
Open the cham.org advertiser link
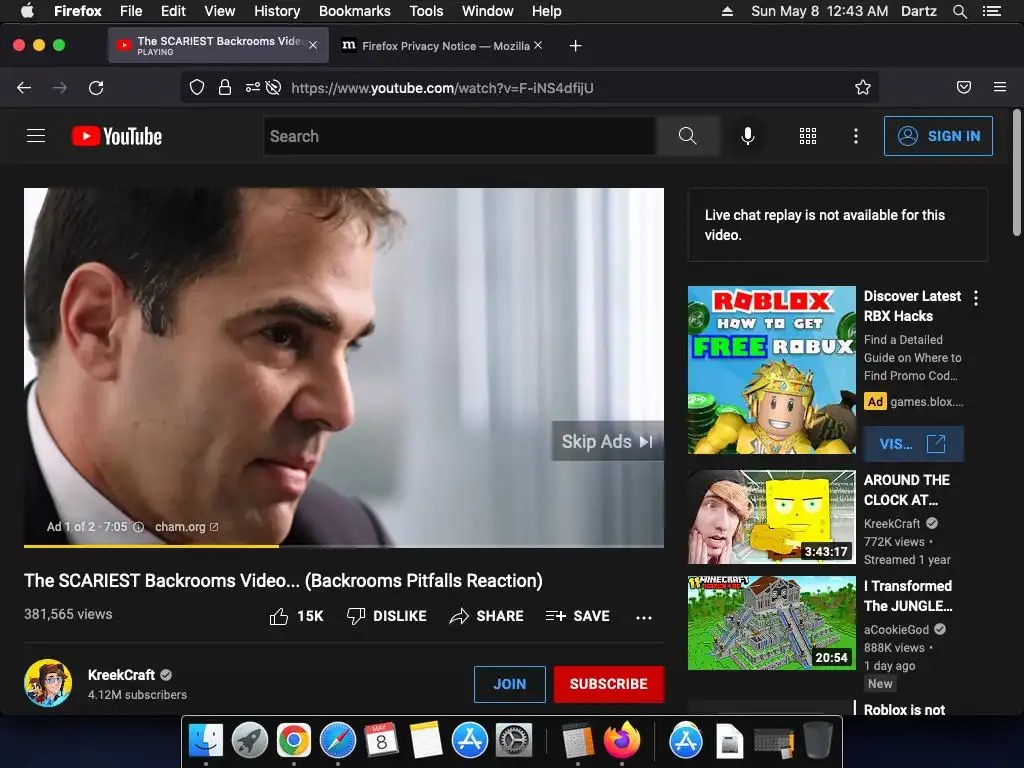[186, 527]
